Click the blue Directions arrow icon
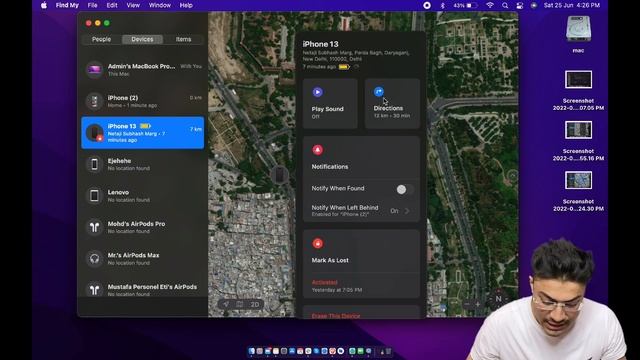The width and height of the screenshot is (640, 360). click(x=379, y=91)
